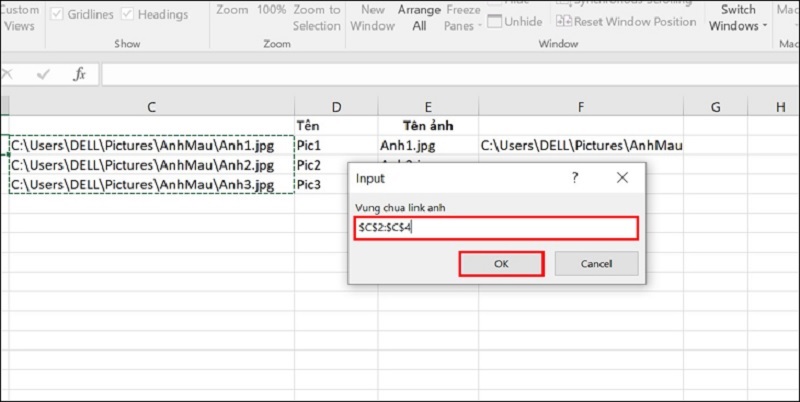Screen dimensions: 800x402
Task: Click the 100% zoom button
Action: (x=271, y=11)
